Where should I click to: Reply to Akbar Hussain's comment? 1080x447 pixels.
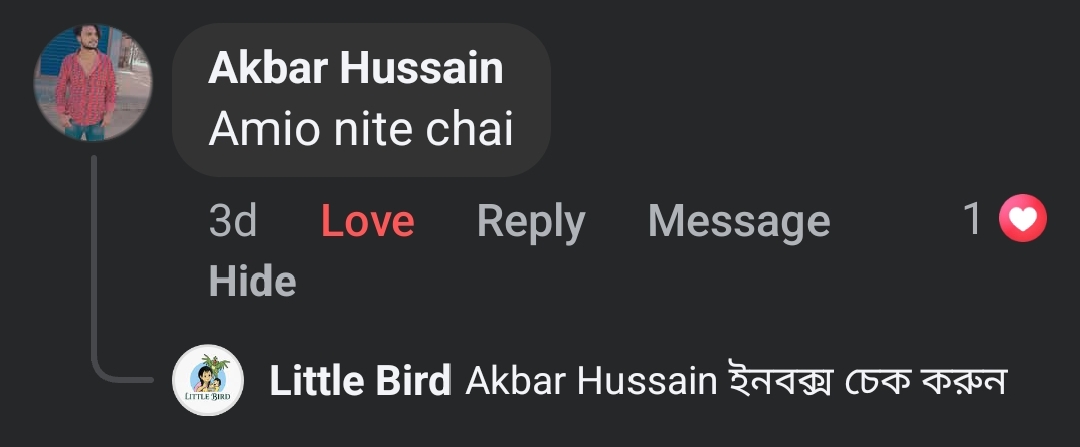[530, 221]
